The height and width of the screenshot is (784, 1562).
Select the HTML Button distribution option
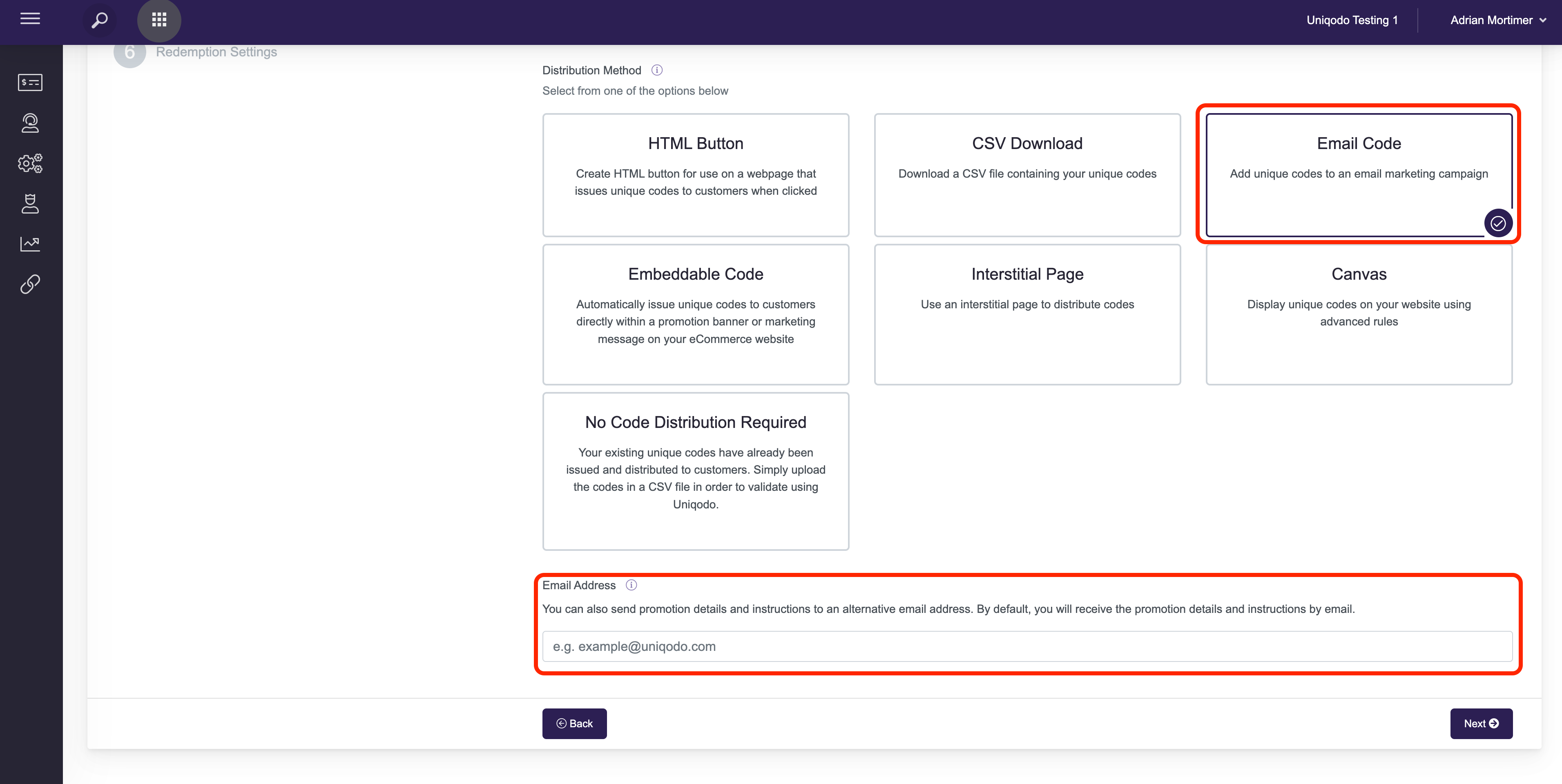[x=696, y=175]
